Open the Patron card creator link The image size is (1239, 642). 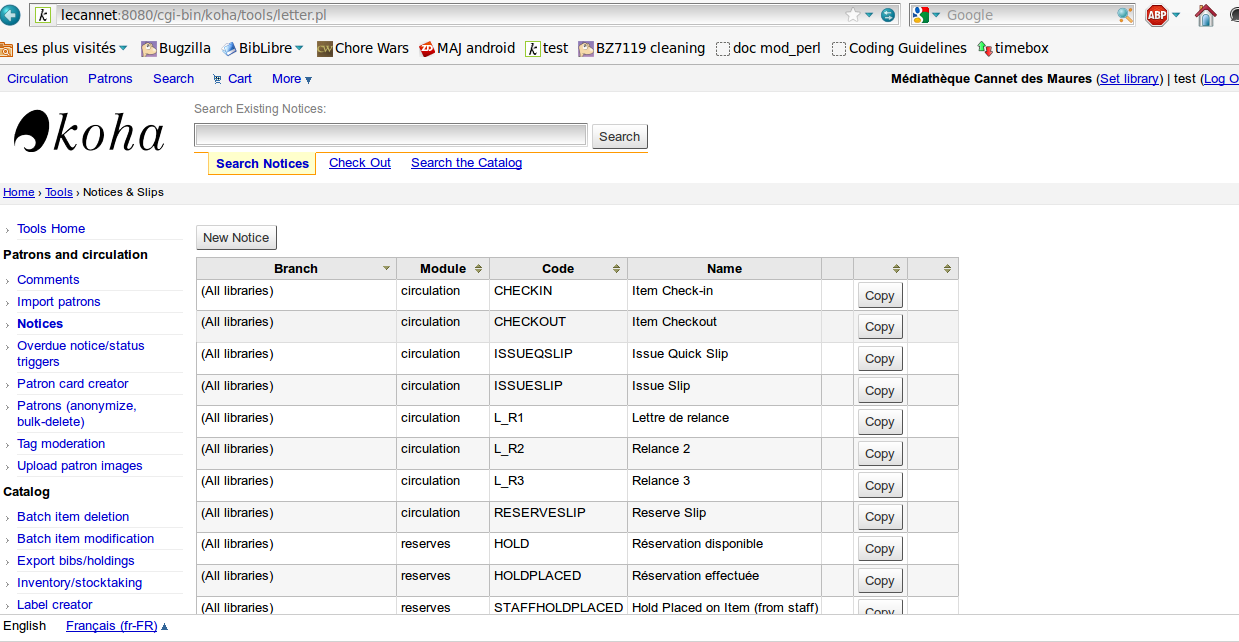tap(73, 384)
